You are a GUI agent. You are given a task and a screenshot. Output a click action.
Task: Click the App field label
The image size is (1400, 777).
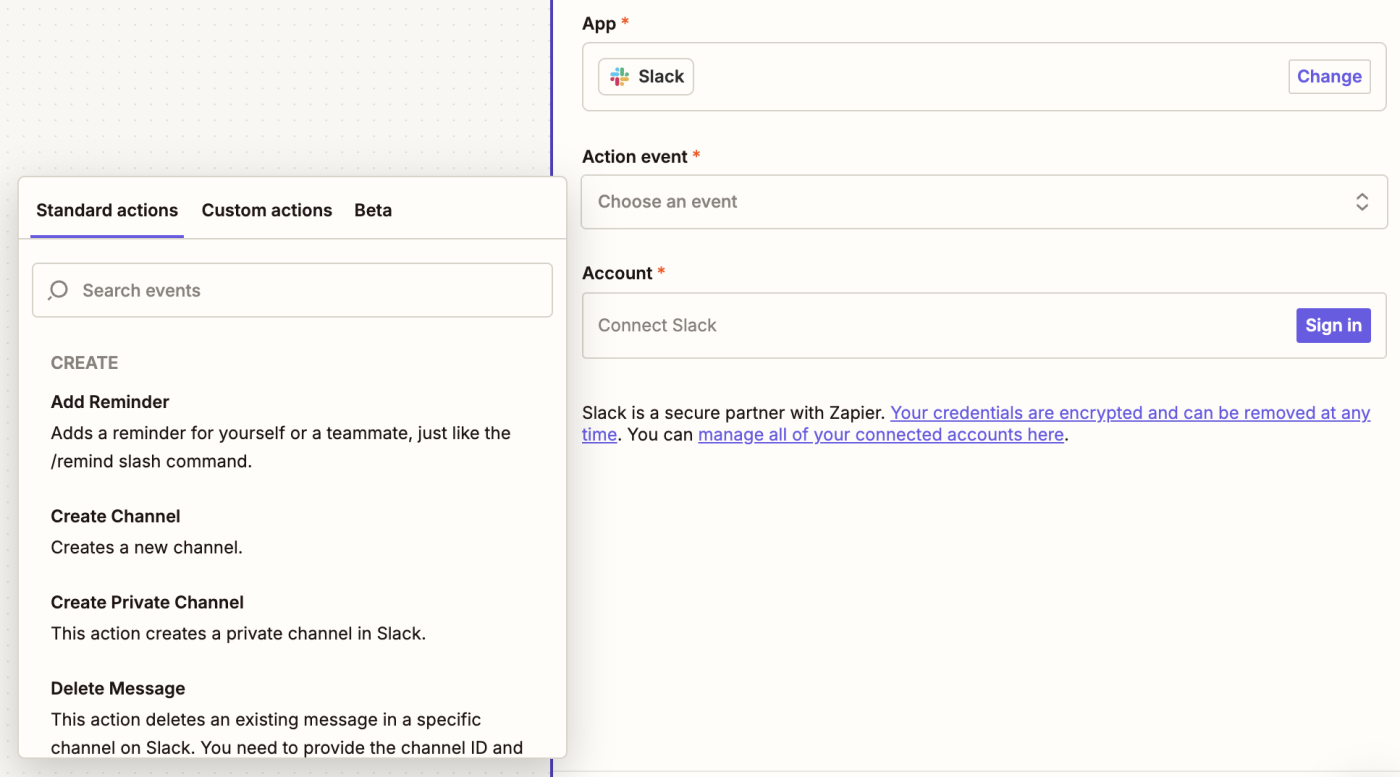pyautogui.click(x=599, y=23)
